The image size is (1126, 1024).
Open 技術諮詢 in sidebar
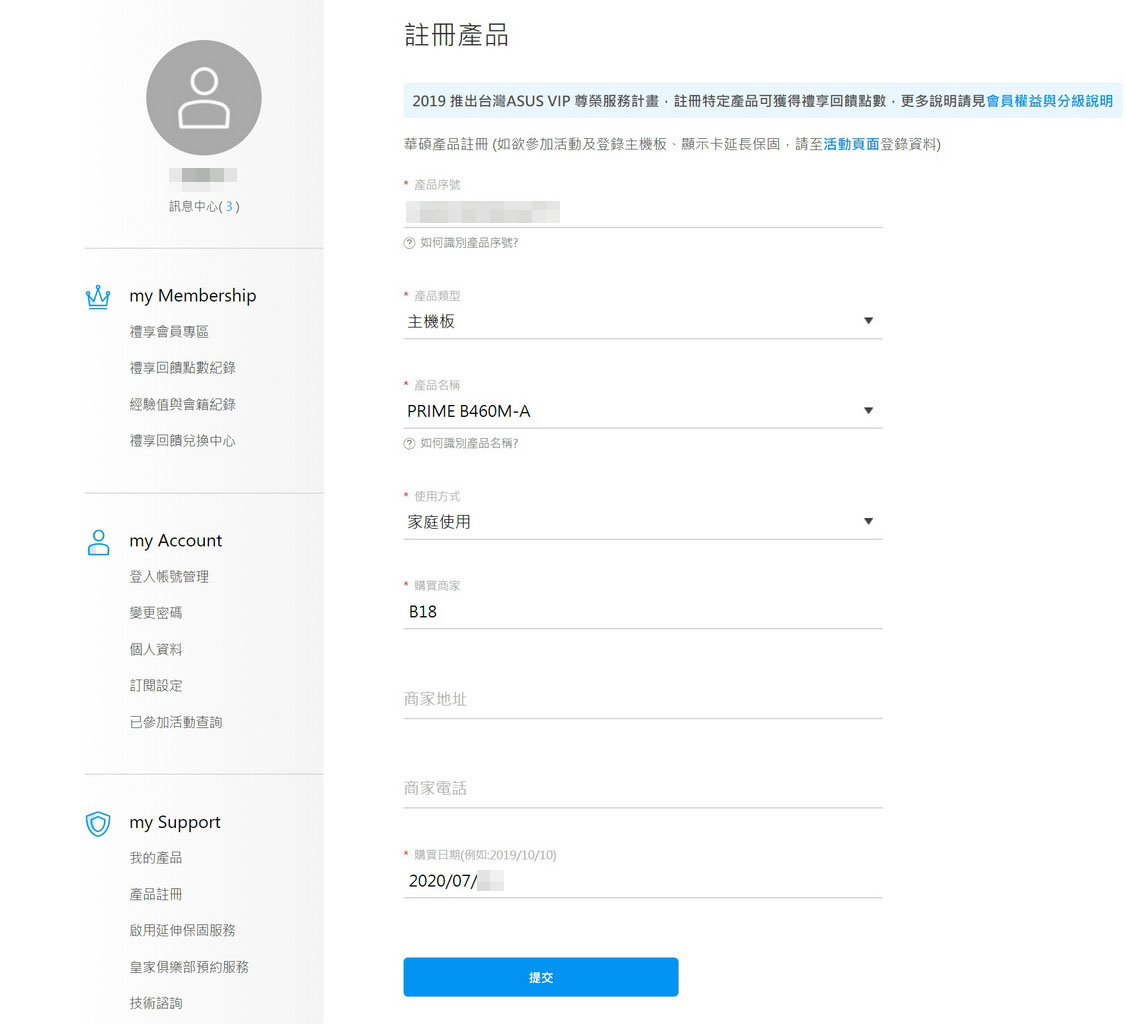pos(156,1003)
